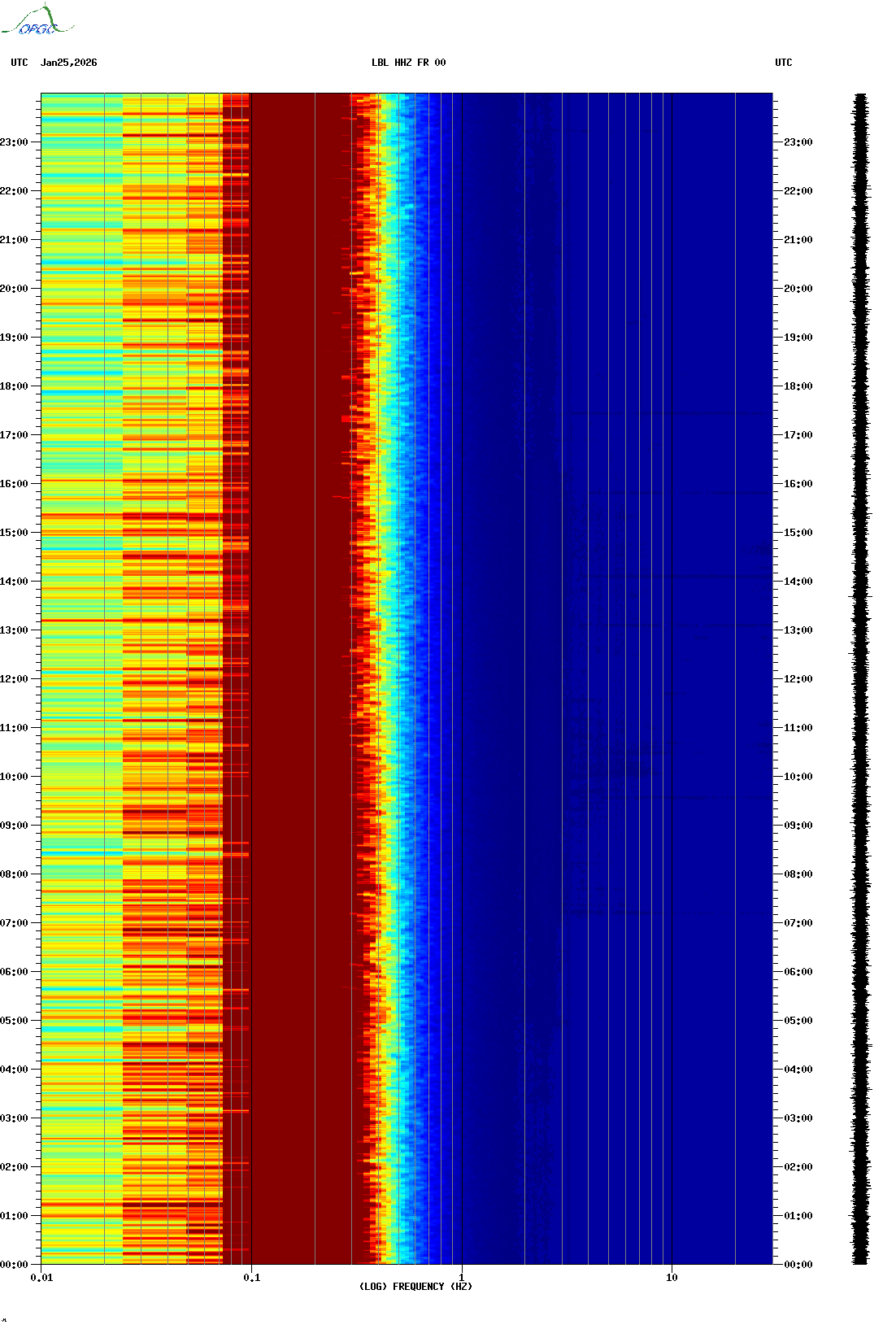Select the LBL HHZ FR 00 station title
Image resolution: width=896 pixels, height=1329 pixels.
(408, 63)
